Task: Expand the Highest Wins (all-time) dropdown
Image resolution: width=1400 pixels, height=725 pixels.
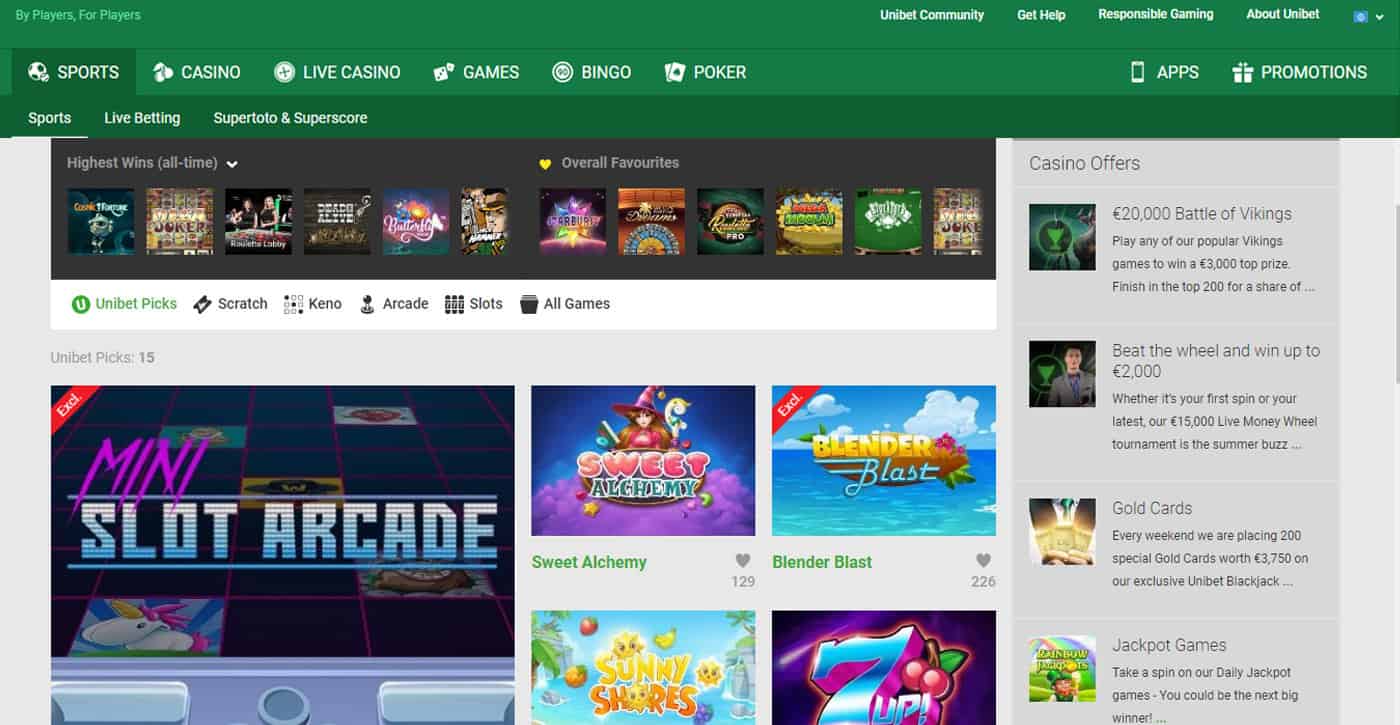Action: [152, 163]
